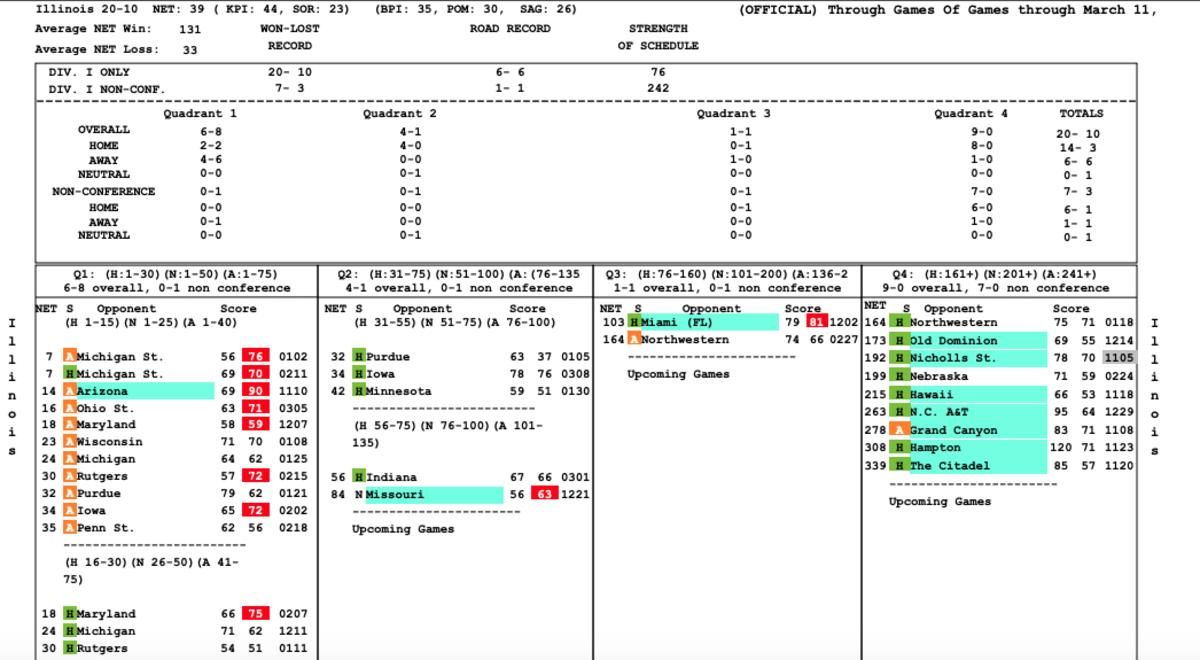Click the "WON-LOST RECORD" heading
The width and height of the screenshot is (1200, 660).
pos(290,38)
